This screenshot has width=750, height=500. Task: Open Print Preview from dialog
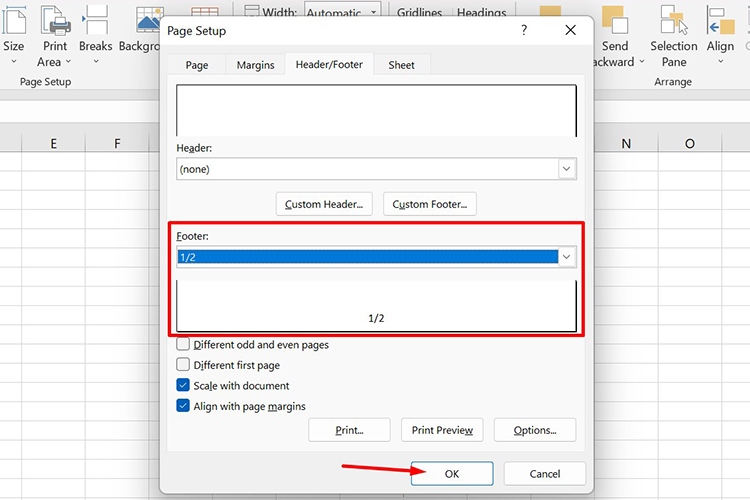(x=442, y=430)
